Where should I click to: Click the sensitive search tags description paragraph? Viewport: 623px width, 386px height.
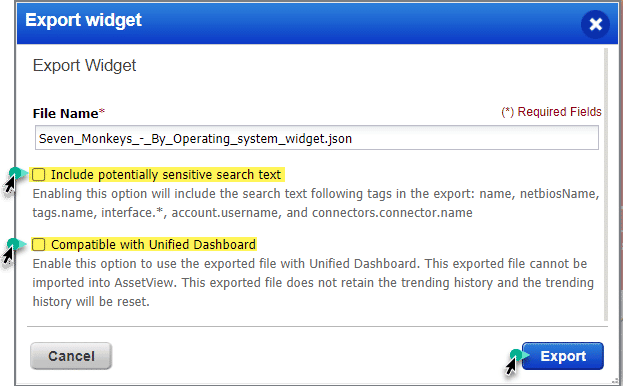coord(316,203)
